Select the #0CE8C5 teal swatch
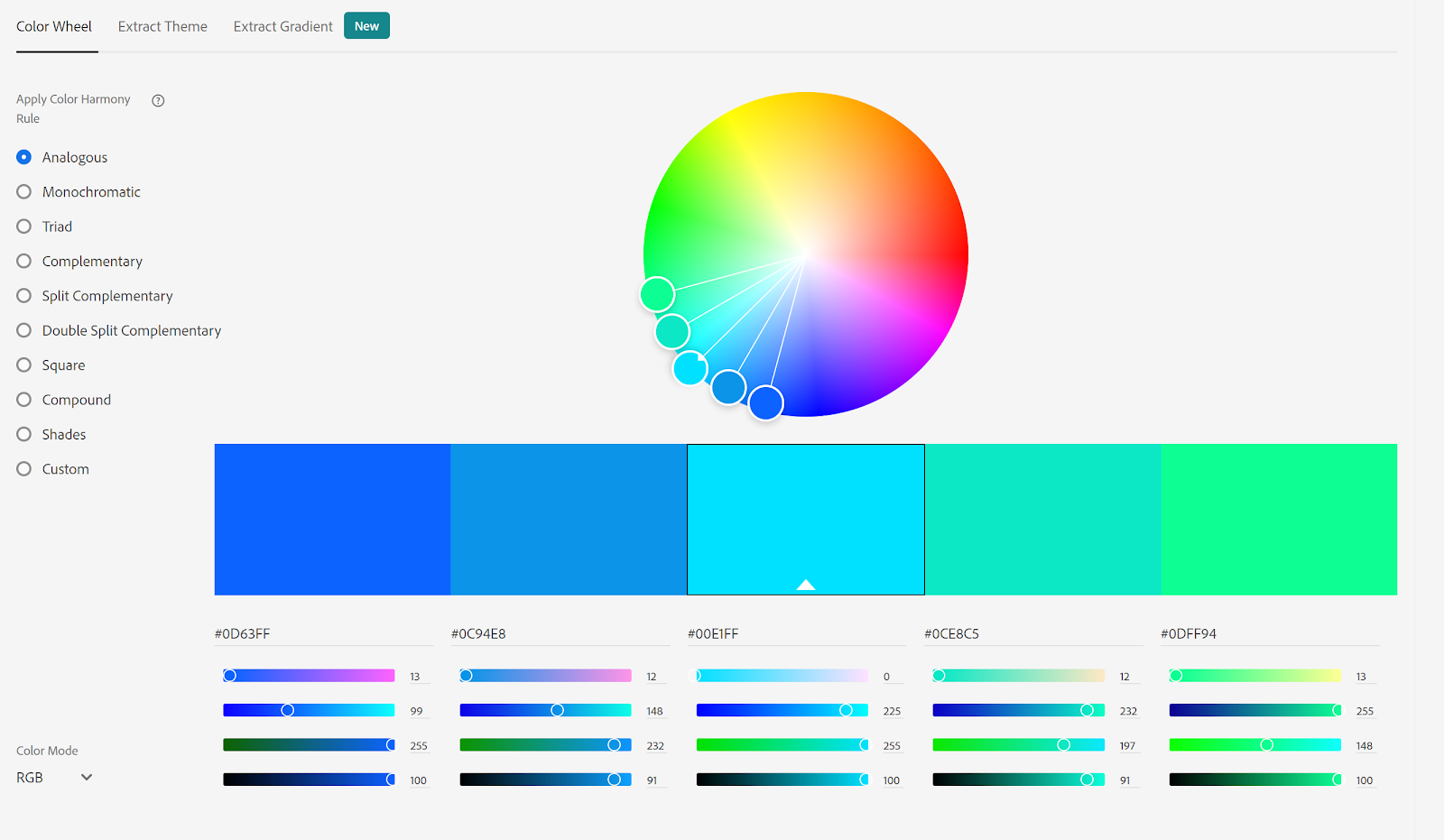This screenshot has height=840, width=1444. click(1042, 519)
